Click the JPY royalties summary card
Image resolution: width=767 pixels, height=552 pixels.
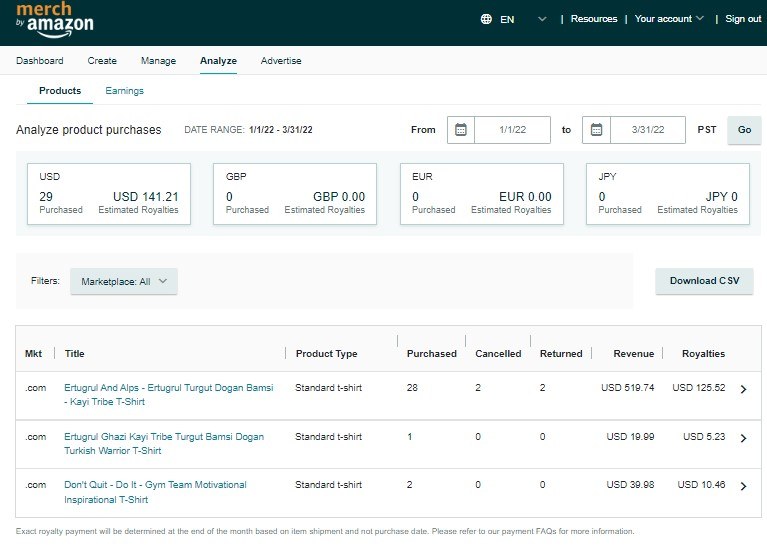click(668, 194)
